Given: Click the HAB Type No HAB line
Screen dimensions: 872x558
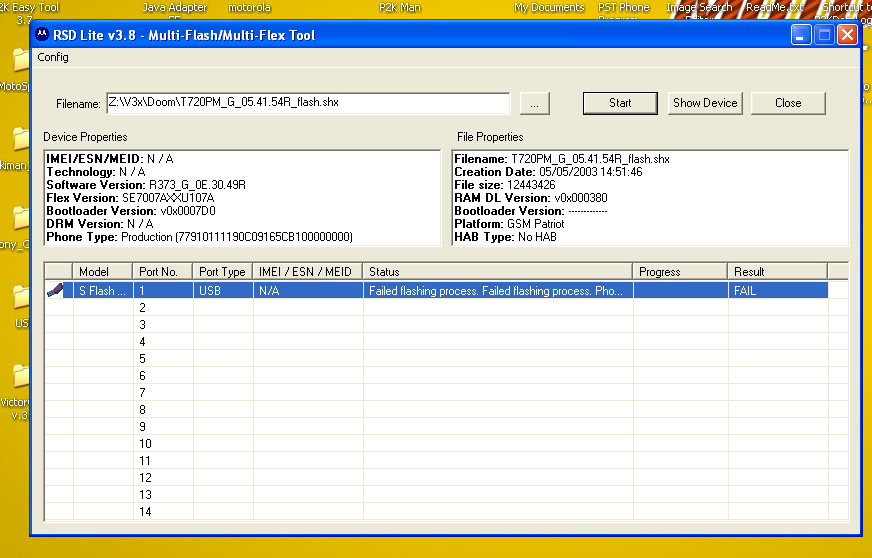Looking at the screenshot, I should pos(505,237).
